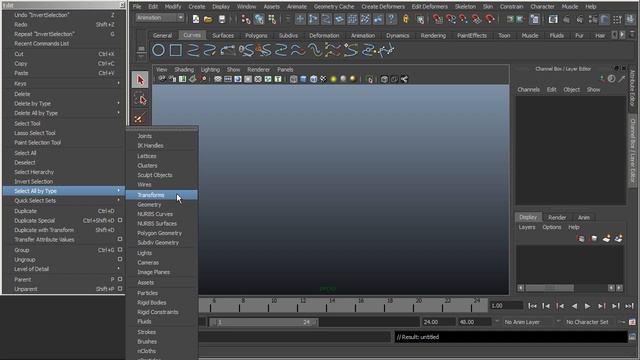Click the checkered texture viewport icon

(x=323, y=79)
